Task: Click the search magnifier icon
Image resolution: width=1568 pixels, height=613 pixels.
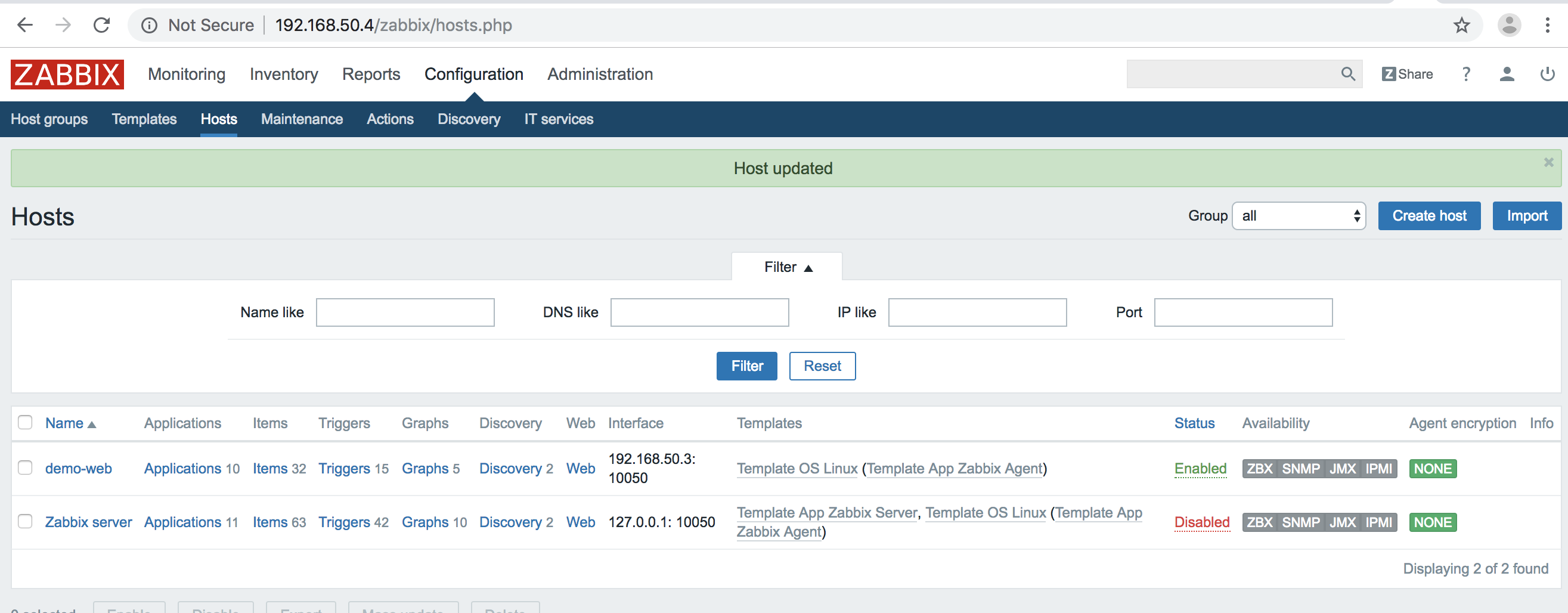Action: point(1347,75)
